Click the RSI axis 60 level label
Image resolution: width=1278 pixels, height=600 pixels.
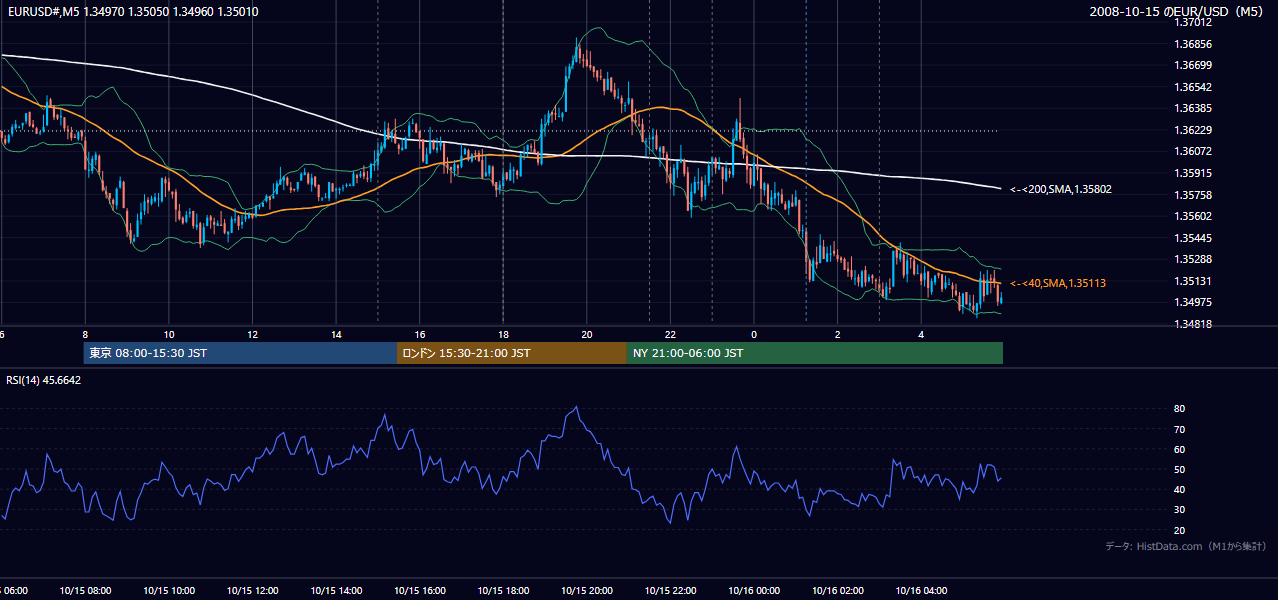tap(1179, 449)
